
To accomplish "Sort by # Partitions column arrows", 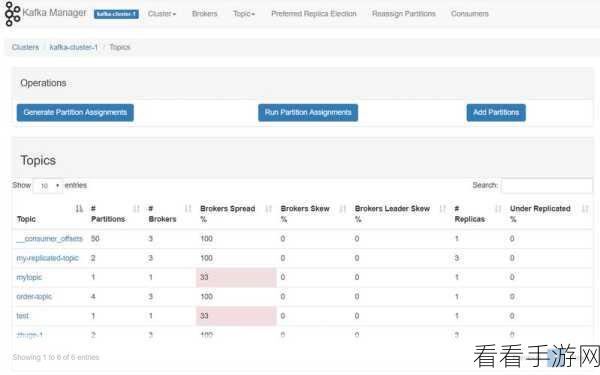I will click(x=136, y=209).
